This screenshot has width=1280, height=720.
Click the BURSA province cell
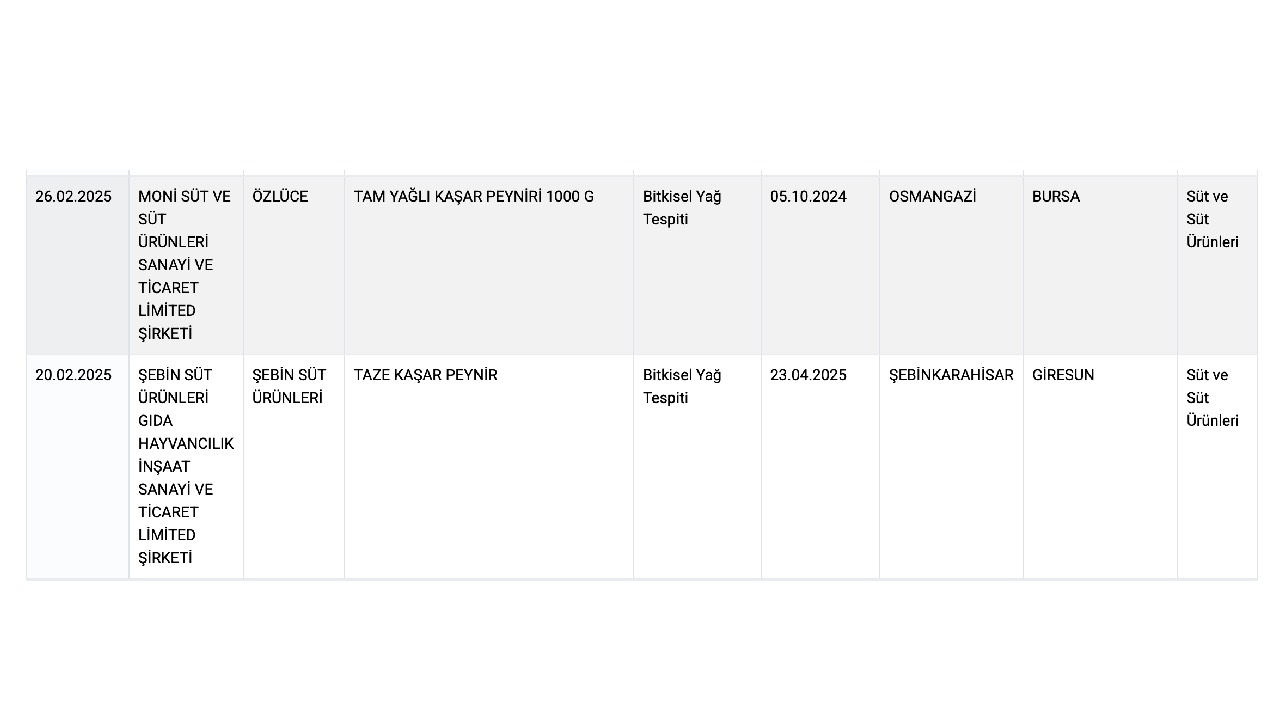(1100, 265)
